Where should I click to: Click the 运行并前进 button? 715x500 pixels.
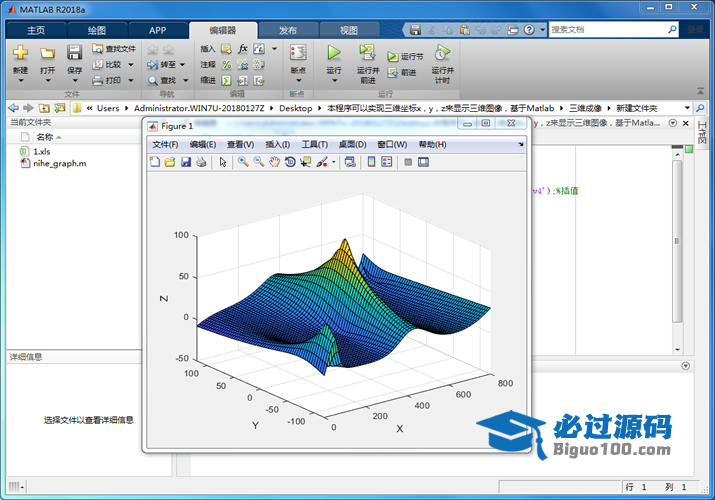[x=368, y=64]
